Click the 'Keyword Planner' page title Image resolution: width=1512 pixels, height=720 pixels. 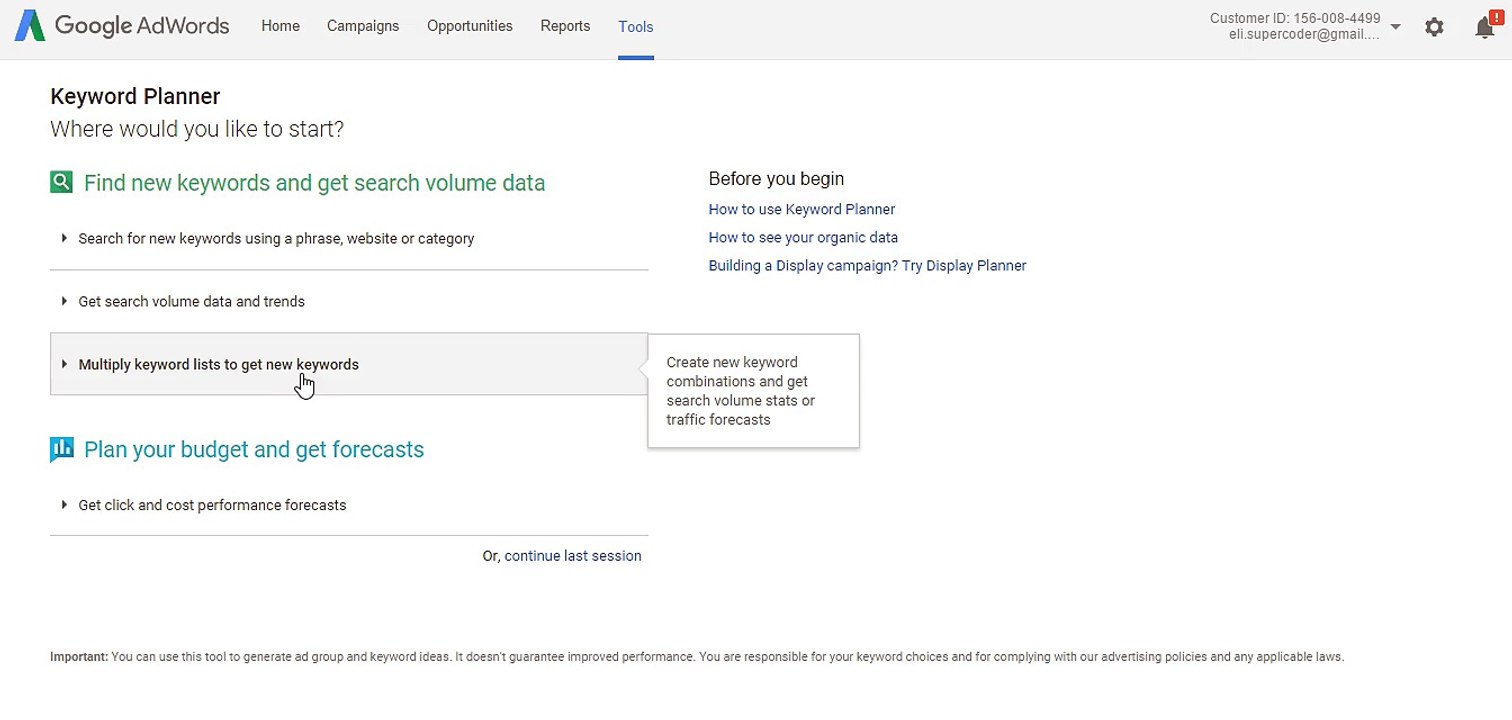point(135,96)
